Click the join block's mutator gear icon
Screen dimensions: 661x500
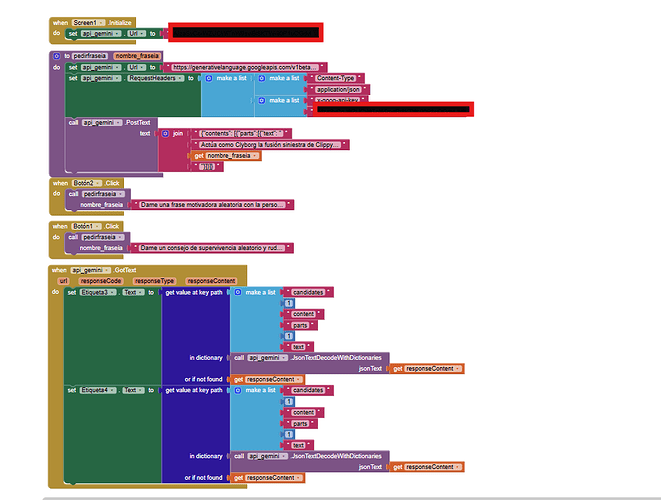[x=166, y=133]
